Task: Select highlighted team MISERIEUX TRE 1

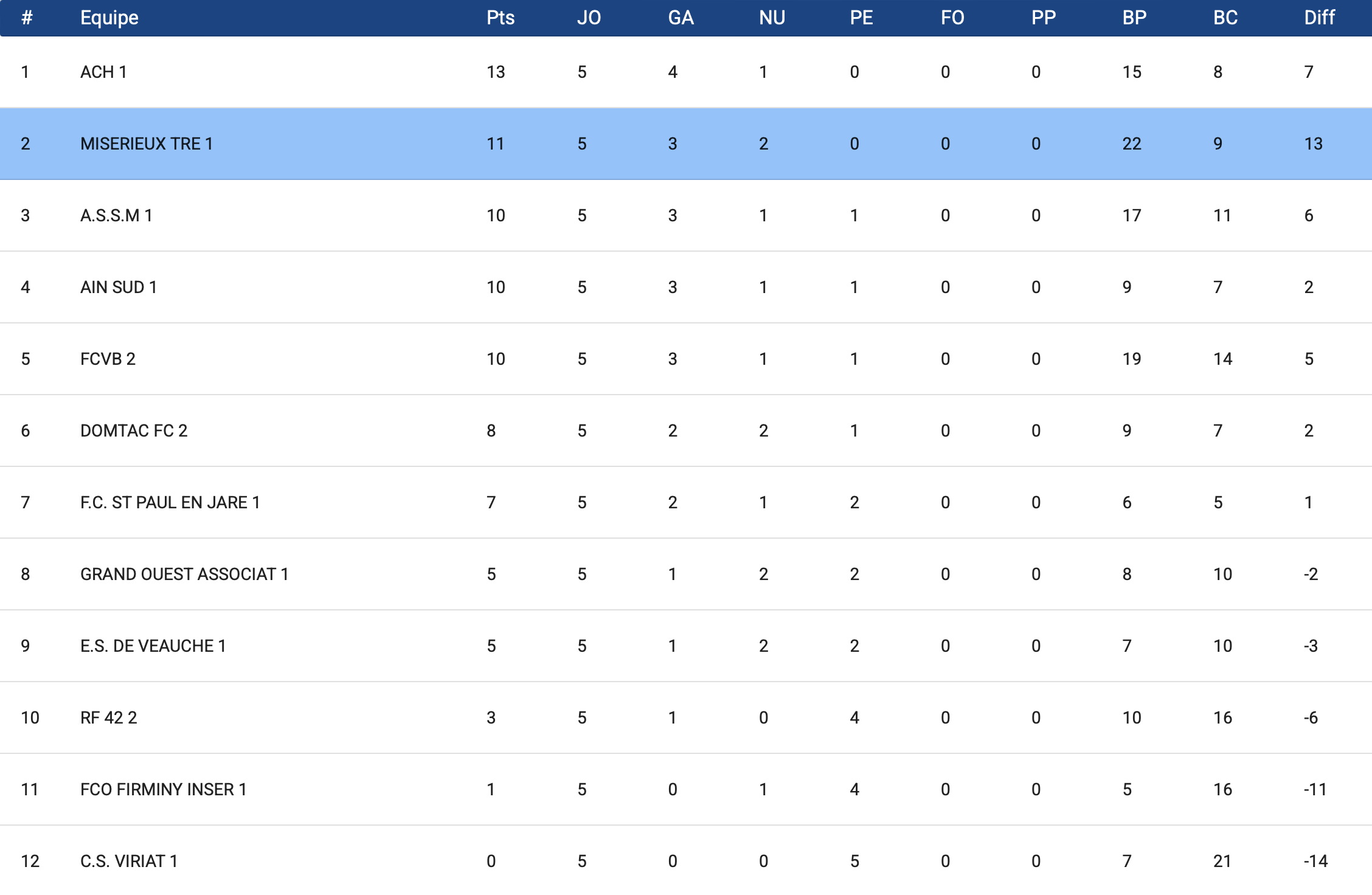Action: (x=147, y=144)
